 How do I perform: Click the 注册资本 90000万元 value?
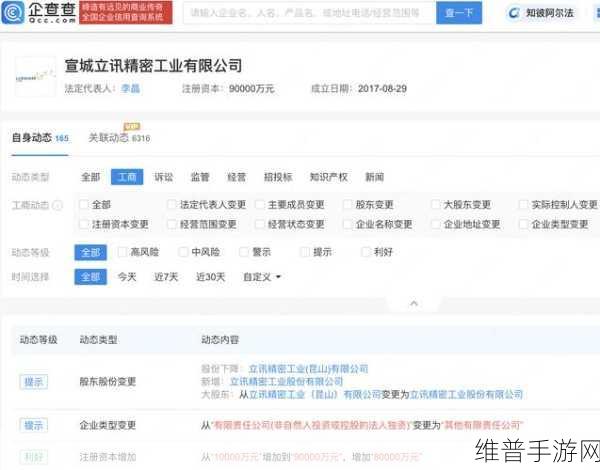[252, 89]
